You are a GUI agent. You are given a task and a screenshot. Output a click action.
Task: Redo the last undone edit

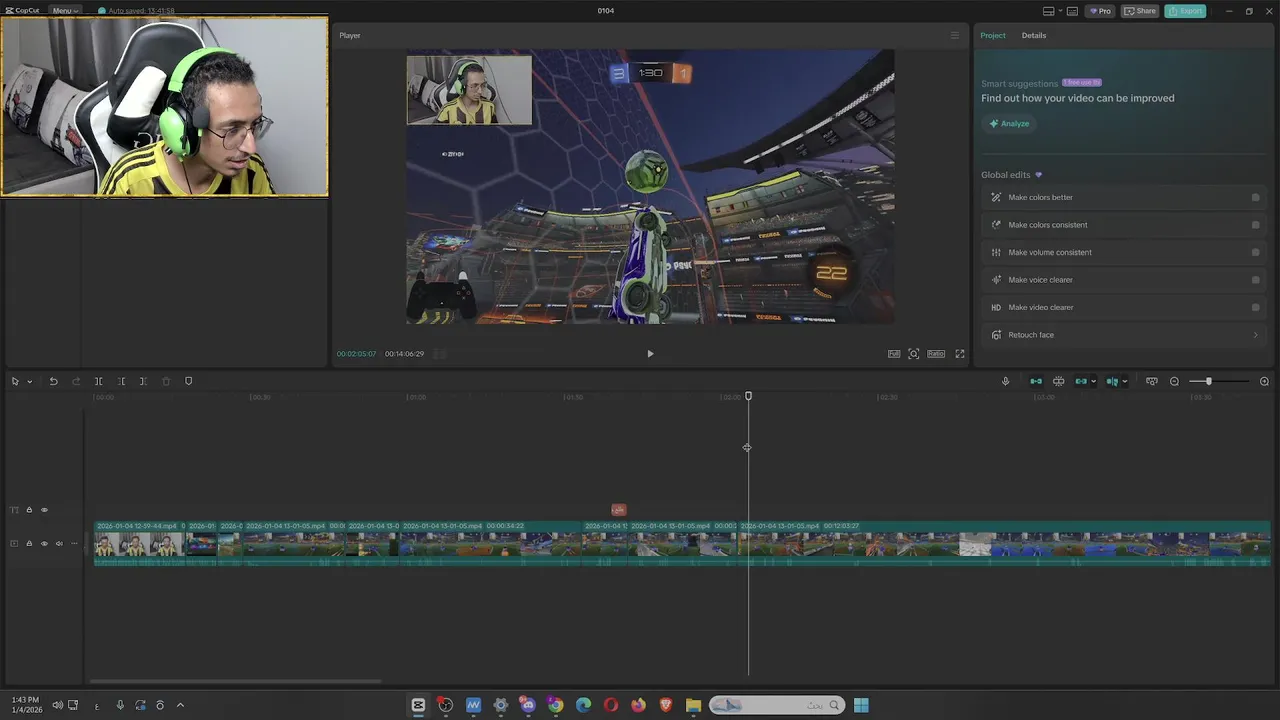point(76,381)
